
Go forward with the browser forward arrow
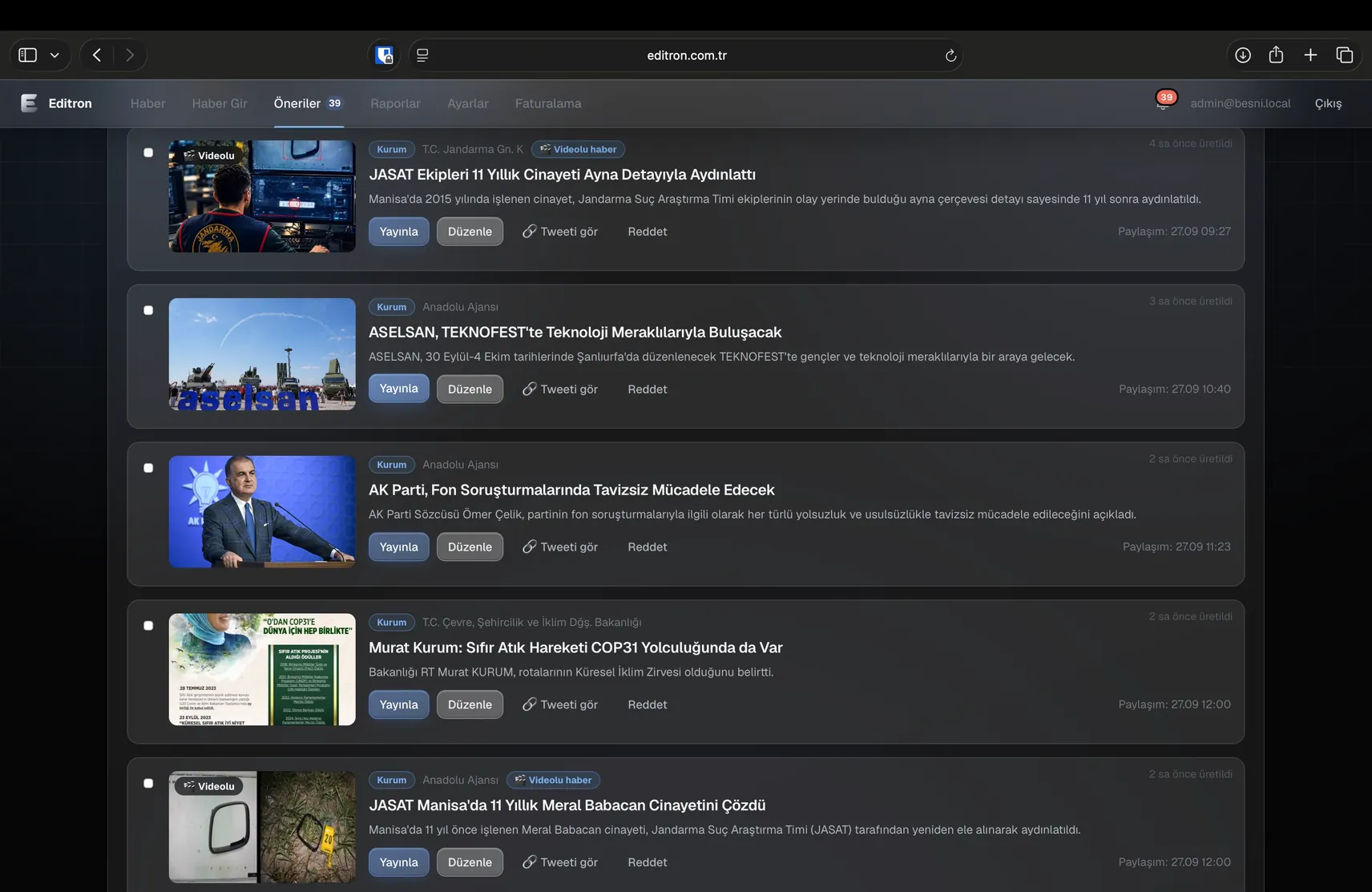click(x=130, y=55)
